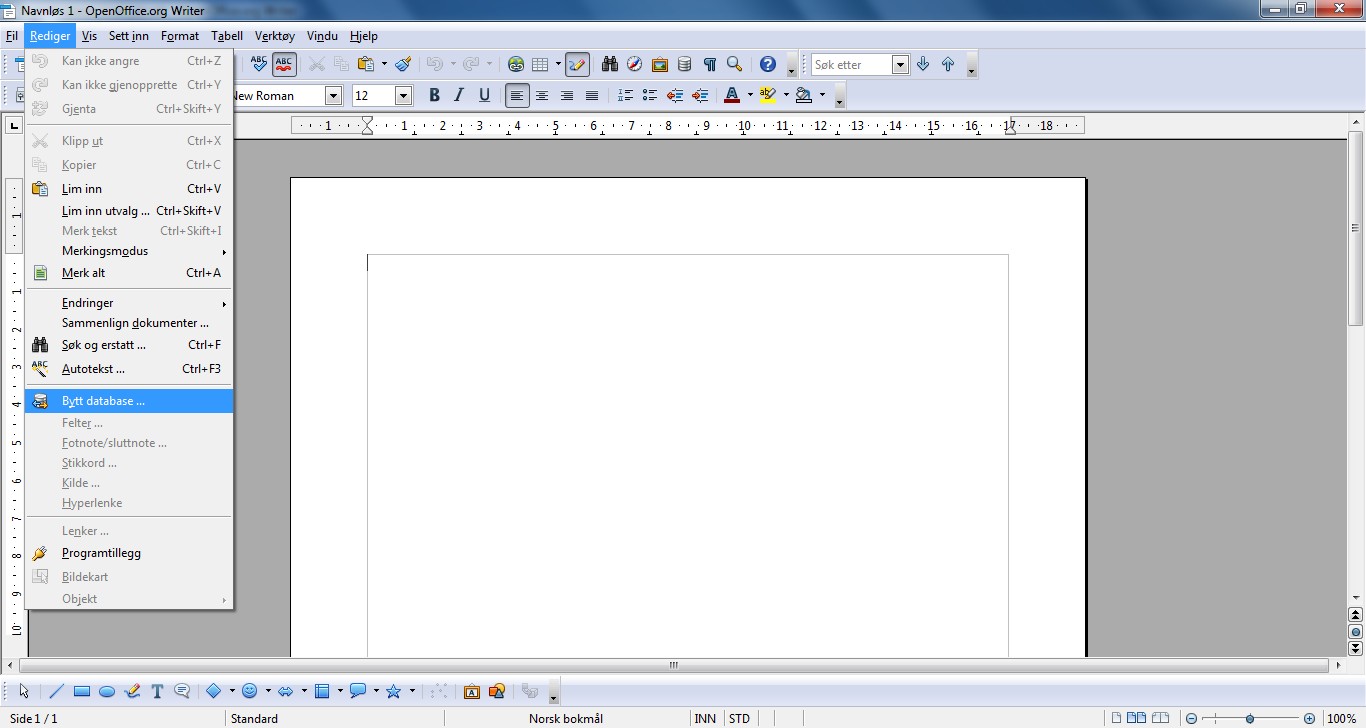
Task: Click the Paste clipboard icon in toolbar
Action: 365,64
